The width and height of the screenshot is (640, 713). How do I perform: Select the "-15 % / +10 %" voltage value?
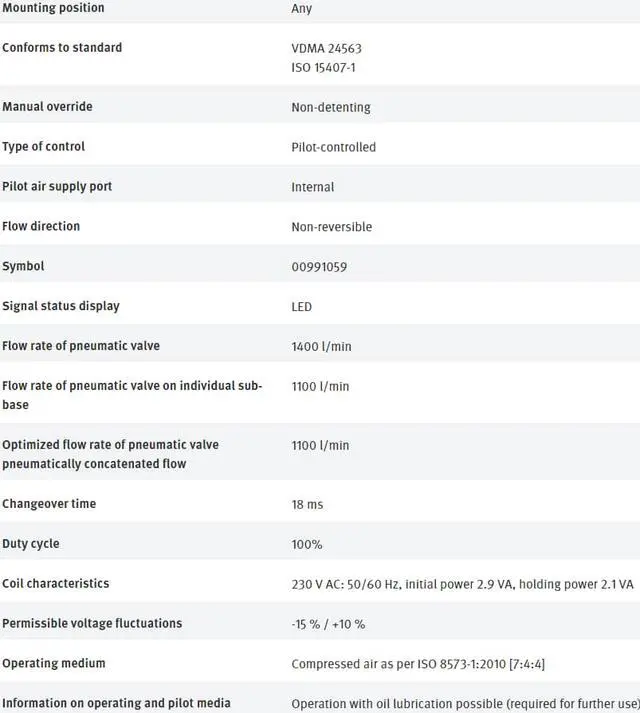tap(328, 624)
